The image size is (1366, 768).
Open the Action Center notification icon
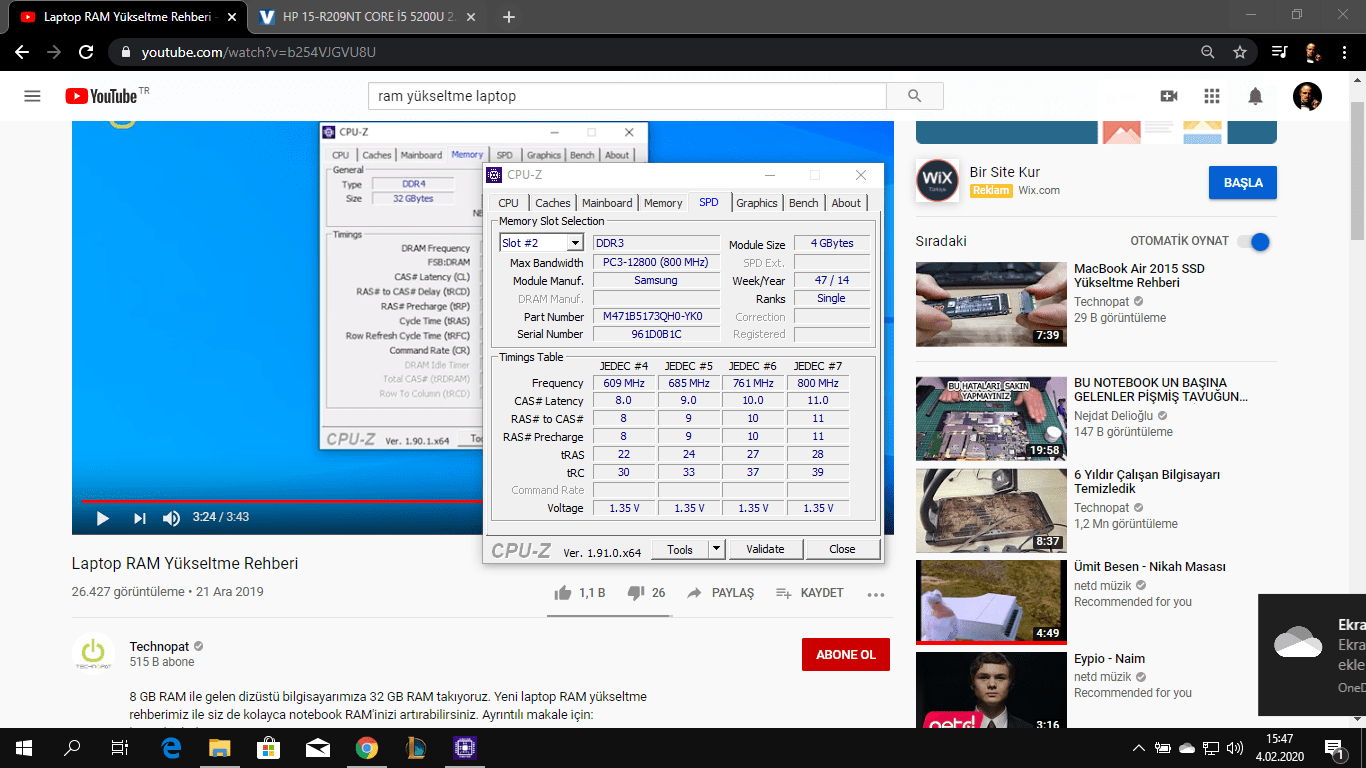(x=1334, y=747)
